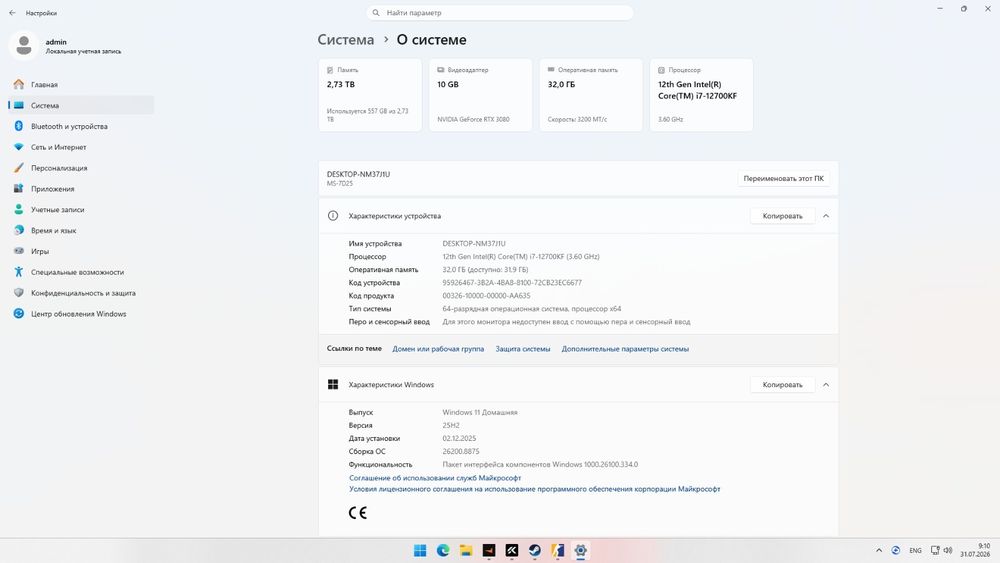Collapse the Характеристики устройства section chevron
The width and height of the screenshot is (1000, 563).
tap(826, 216)
